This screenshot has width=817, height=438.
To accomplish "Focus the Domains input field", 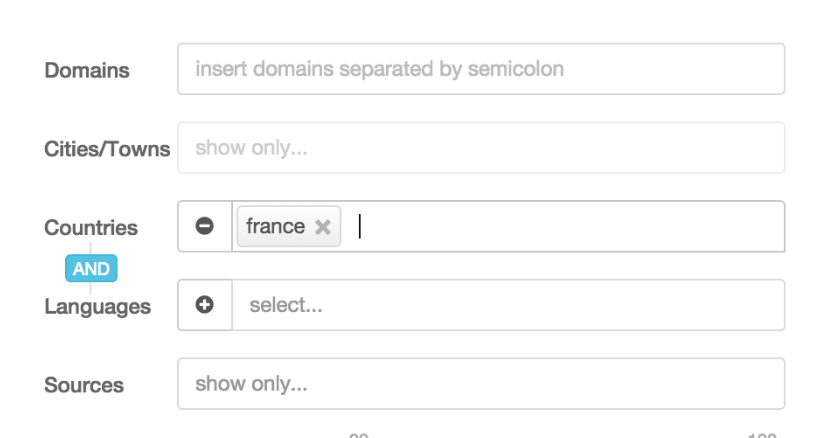I will click(480, 70).
